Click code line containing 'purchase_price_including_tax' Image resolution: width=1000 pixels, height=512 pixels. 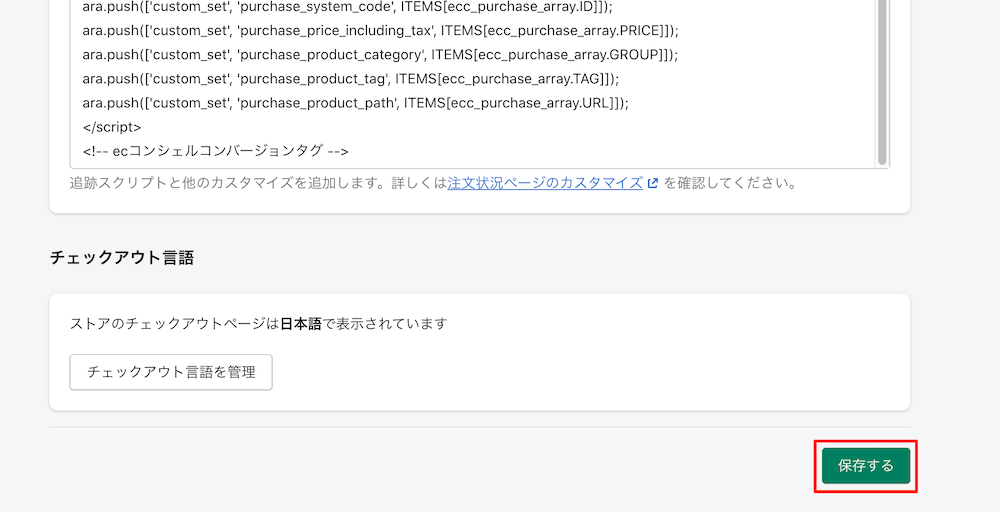tap(380, 31)
